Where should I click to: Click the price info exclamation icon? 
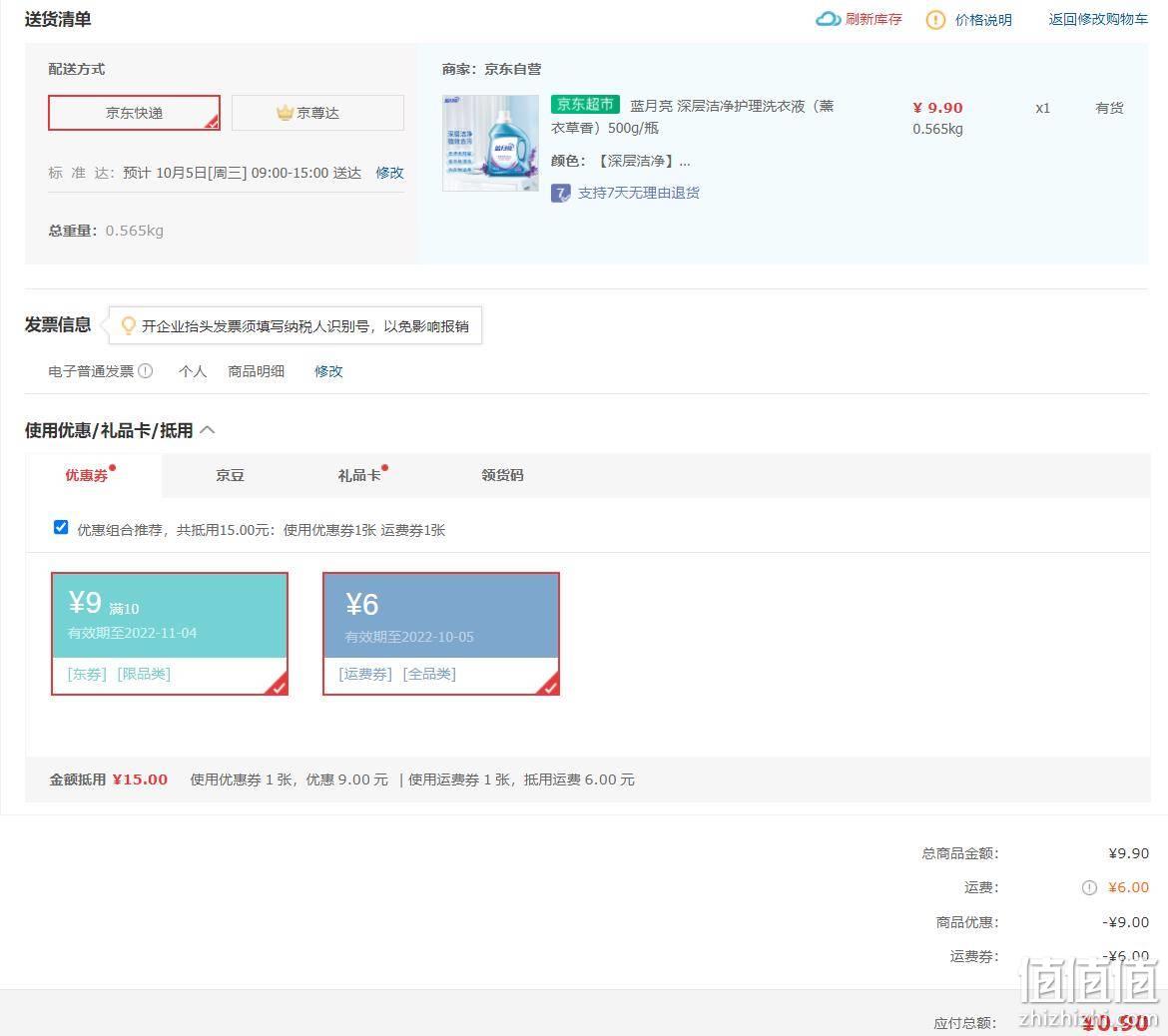pyautogui.click(x=934, y=20)
